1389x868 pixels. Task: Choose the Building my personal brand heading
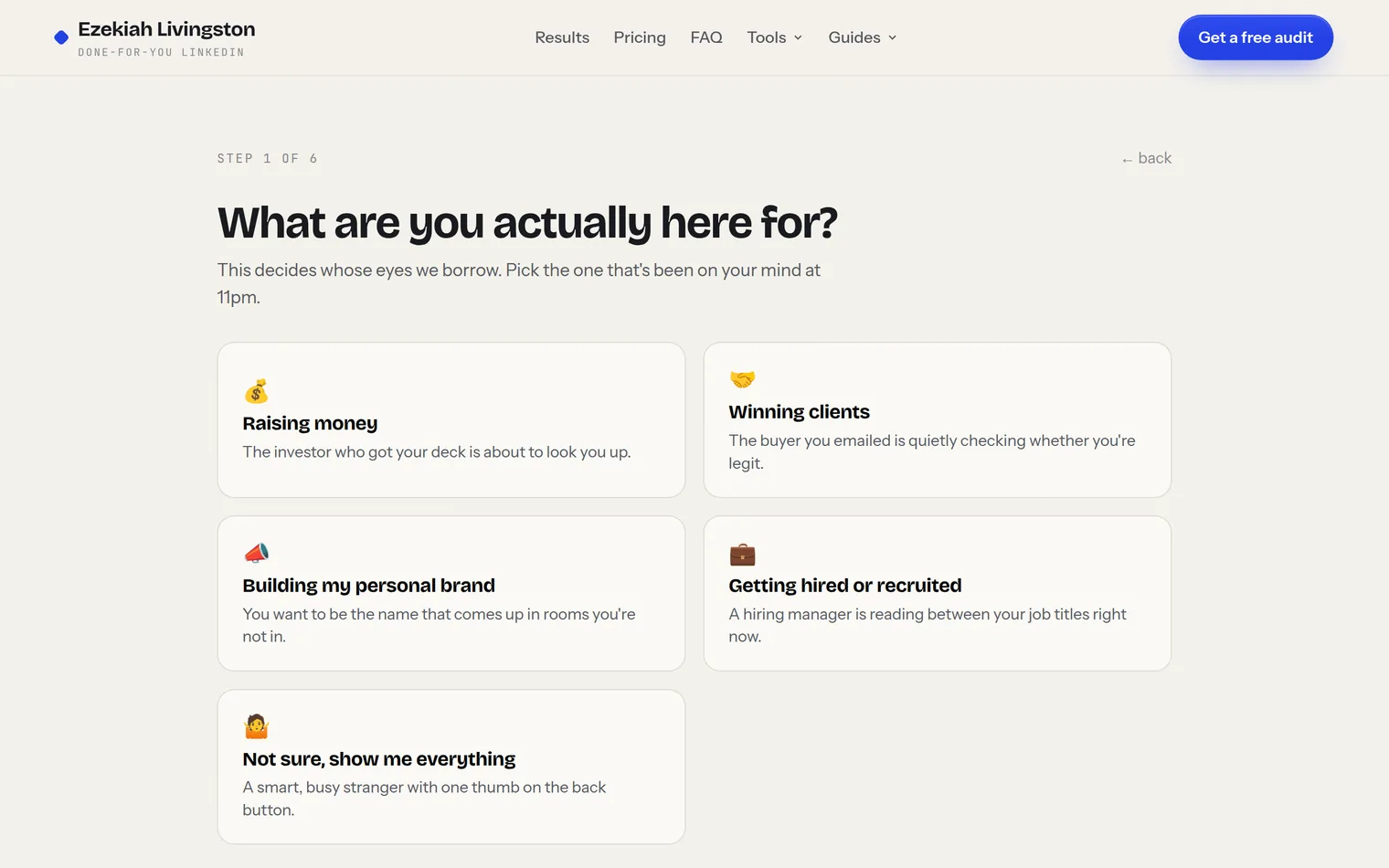[368, 586]
